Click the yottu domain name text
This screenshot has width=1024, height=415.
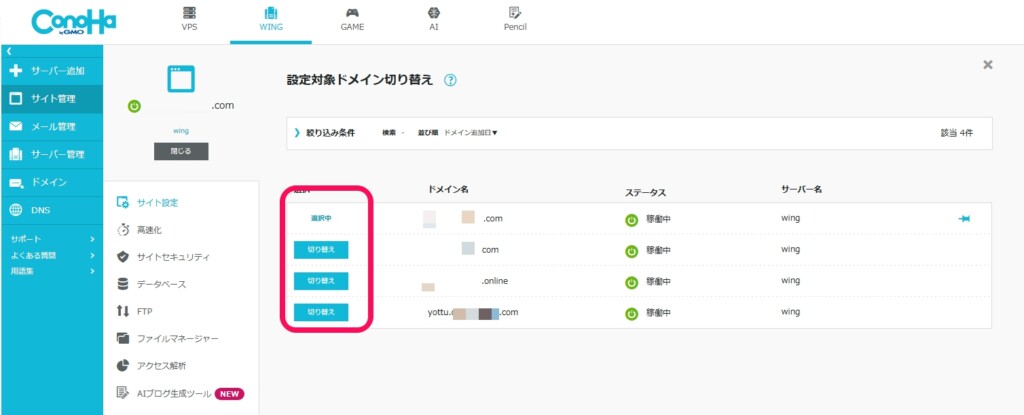coord(473,313)
